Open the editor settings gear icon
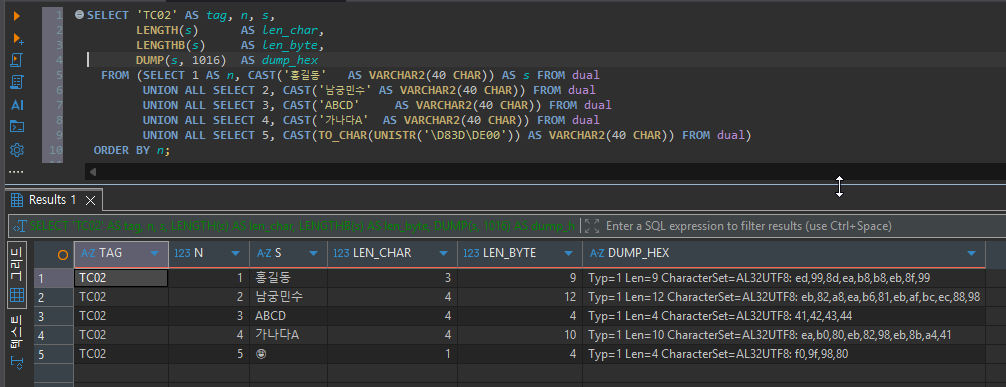Image resolution: width=1006 pixels, height=387 pixels. 17,150
